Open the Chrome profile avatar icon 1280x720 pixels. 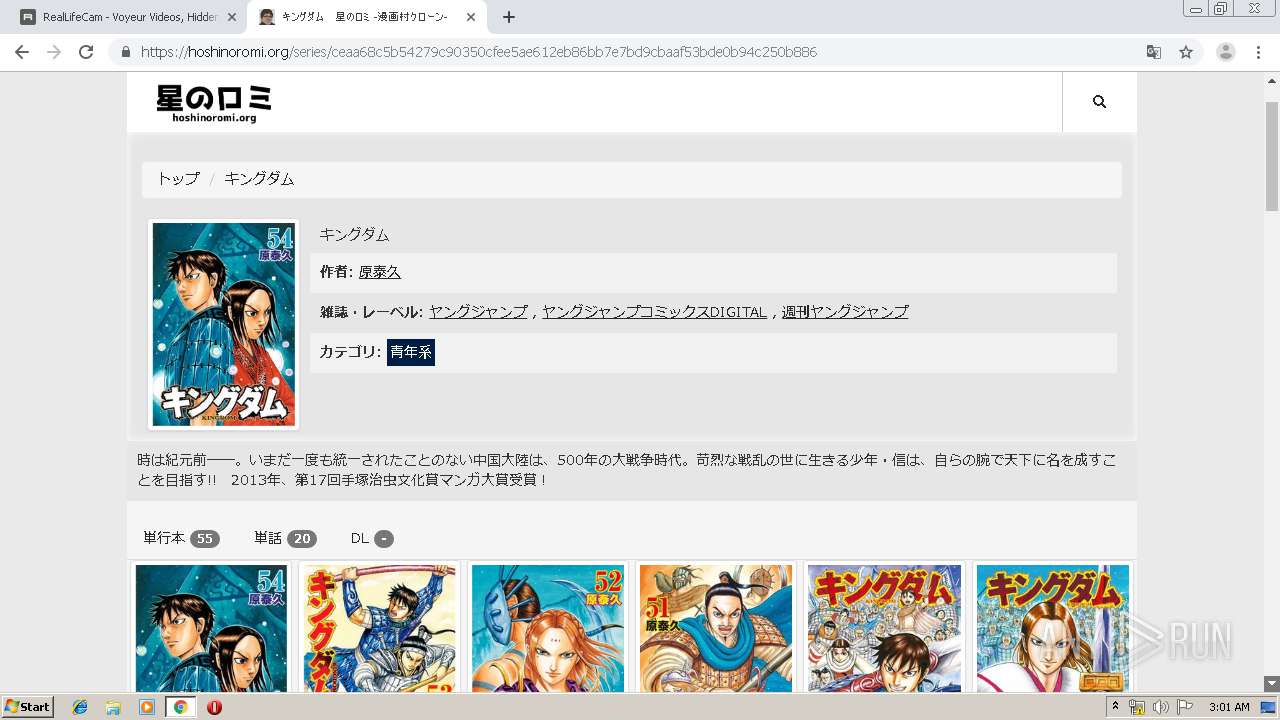click(x=1225, y=52)
